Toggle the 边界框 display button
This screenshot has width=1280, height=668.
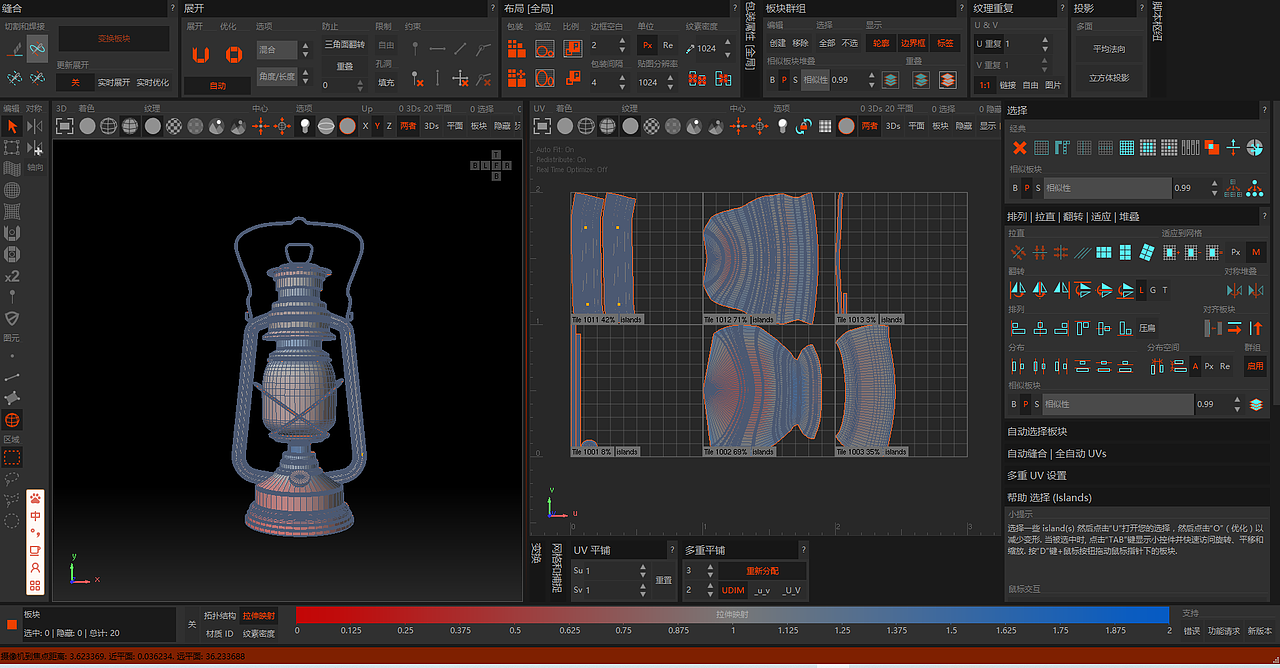(913, 44)
